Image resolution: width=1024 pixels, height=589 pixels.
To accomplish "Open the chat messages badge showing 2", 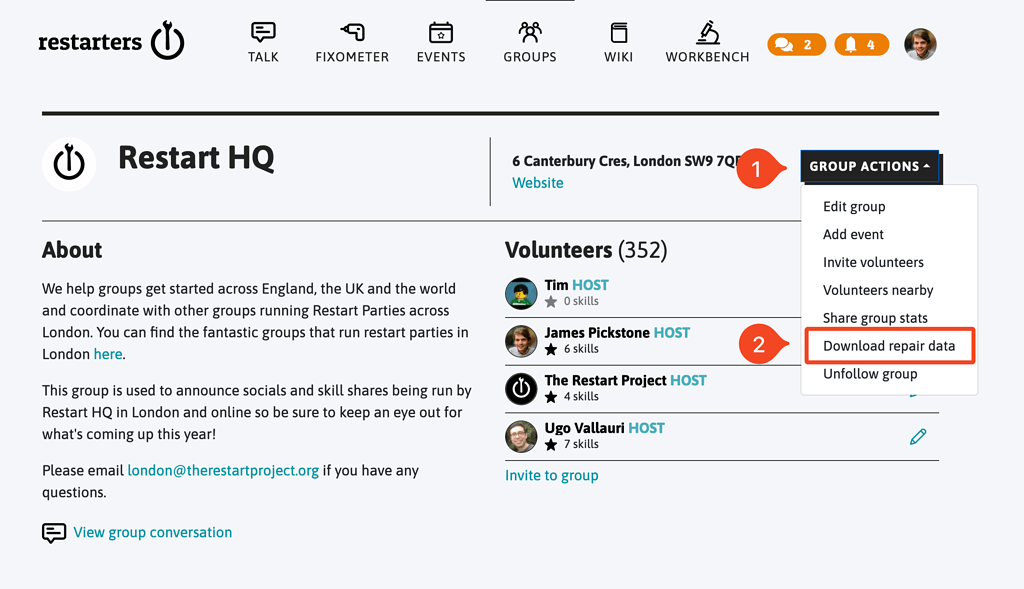I will coord(796,45).
